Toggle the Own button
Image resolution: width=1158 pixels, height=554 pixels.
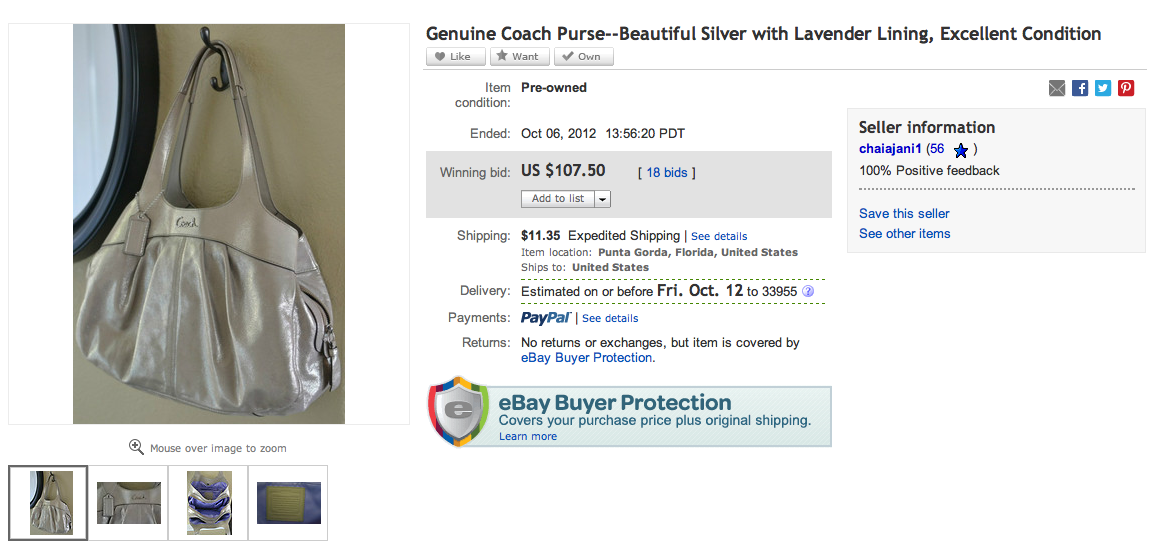(583, 57)
